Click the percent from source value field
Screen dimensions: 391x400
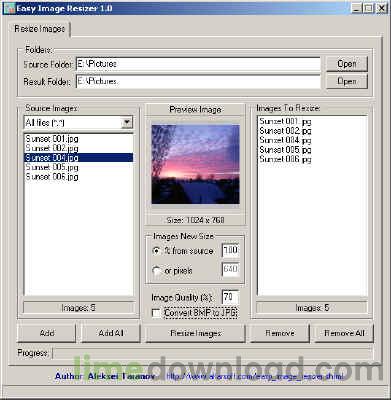pyautogui.click(x=230, y=250)
